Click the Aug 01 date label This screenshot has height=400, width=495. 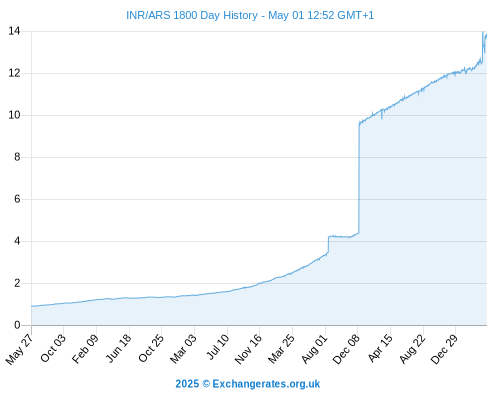click(x=314, y=348)
